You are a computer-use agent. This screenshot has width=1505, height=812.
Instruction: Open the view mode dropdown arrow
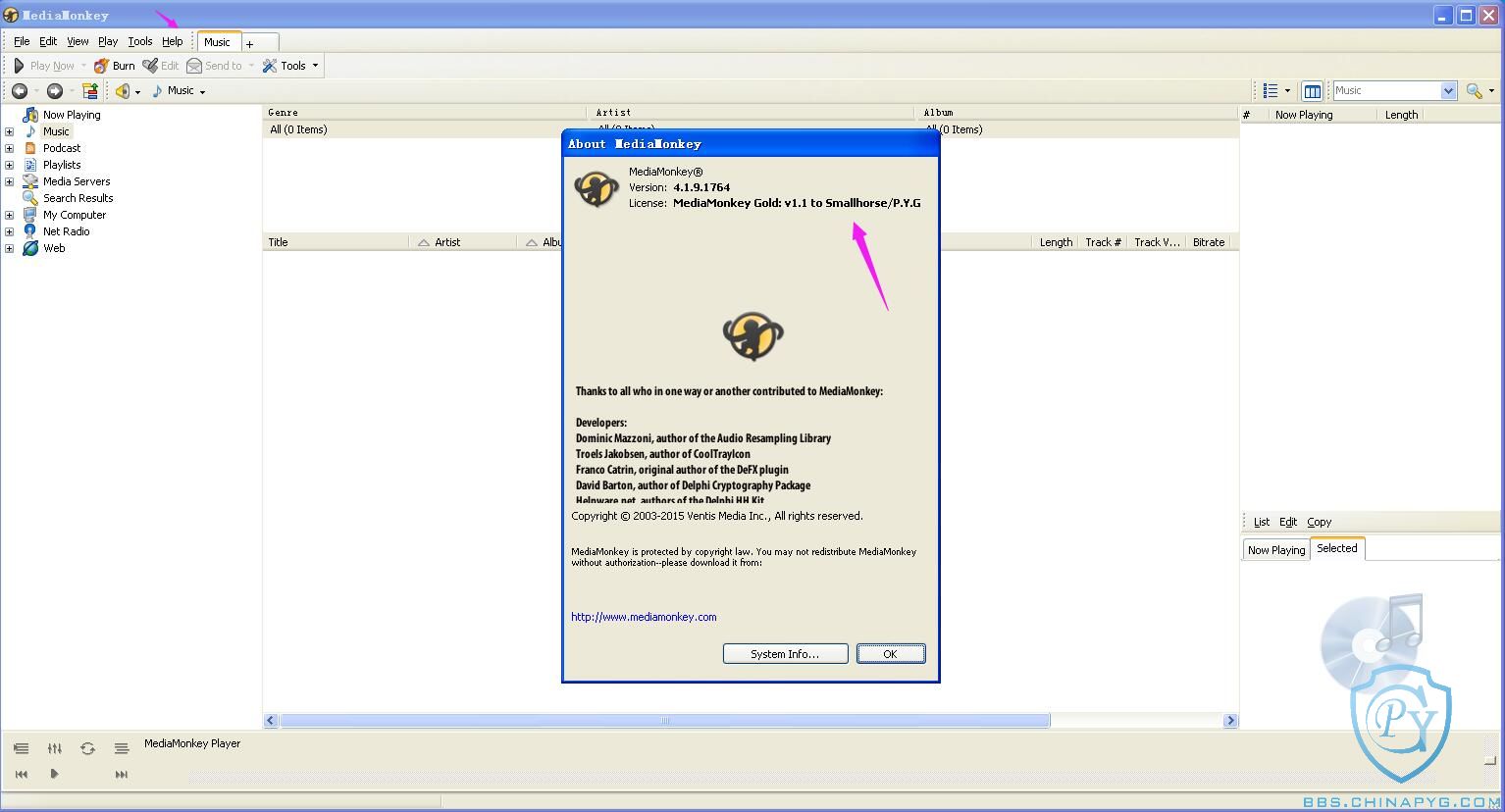coord(1287,91)
